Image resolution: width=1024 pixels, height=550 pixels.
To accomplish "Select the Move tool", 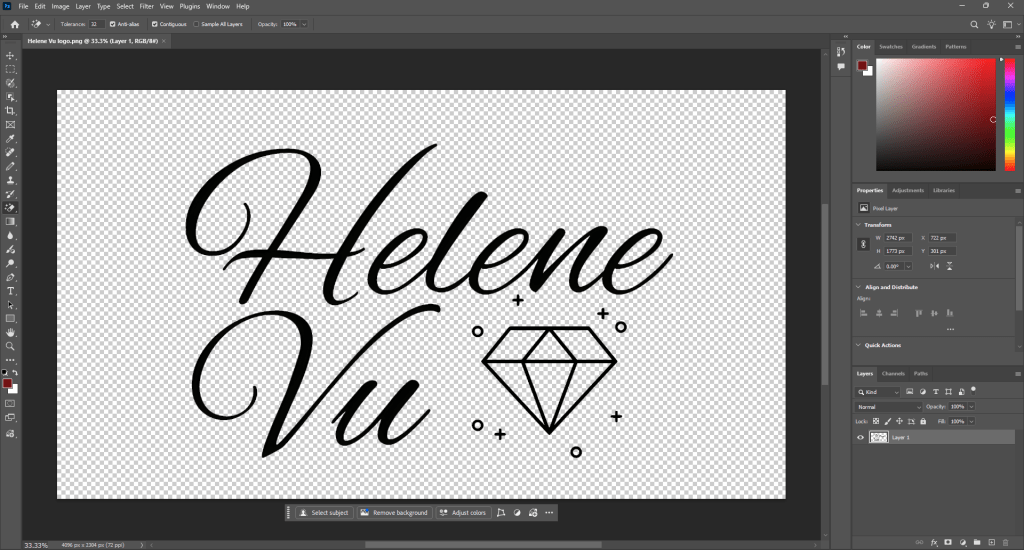I will coord(10,55).
